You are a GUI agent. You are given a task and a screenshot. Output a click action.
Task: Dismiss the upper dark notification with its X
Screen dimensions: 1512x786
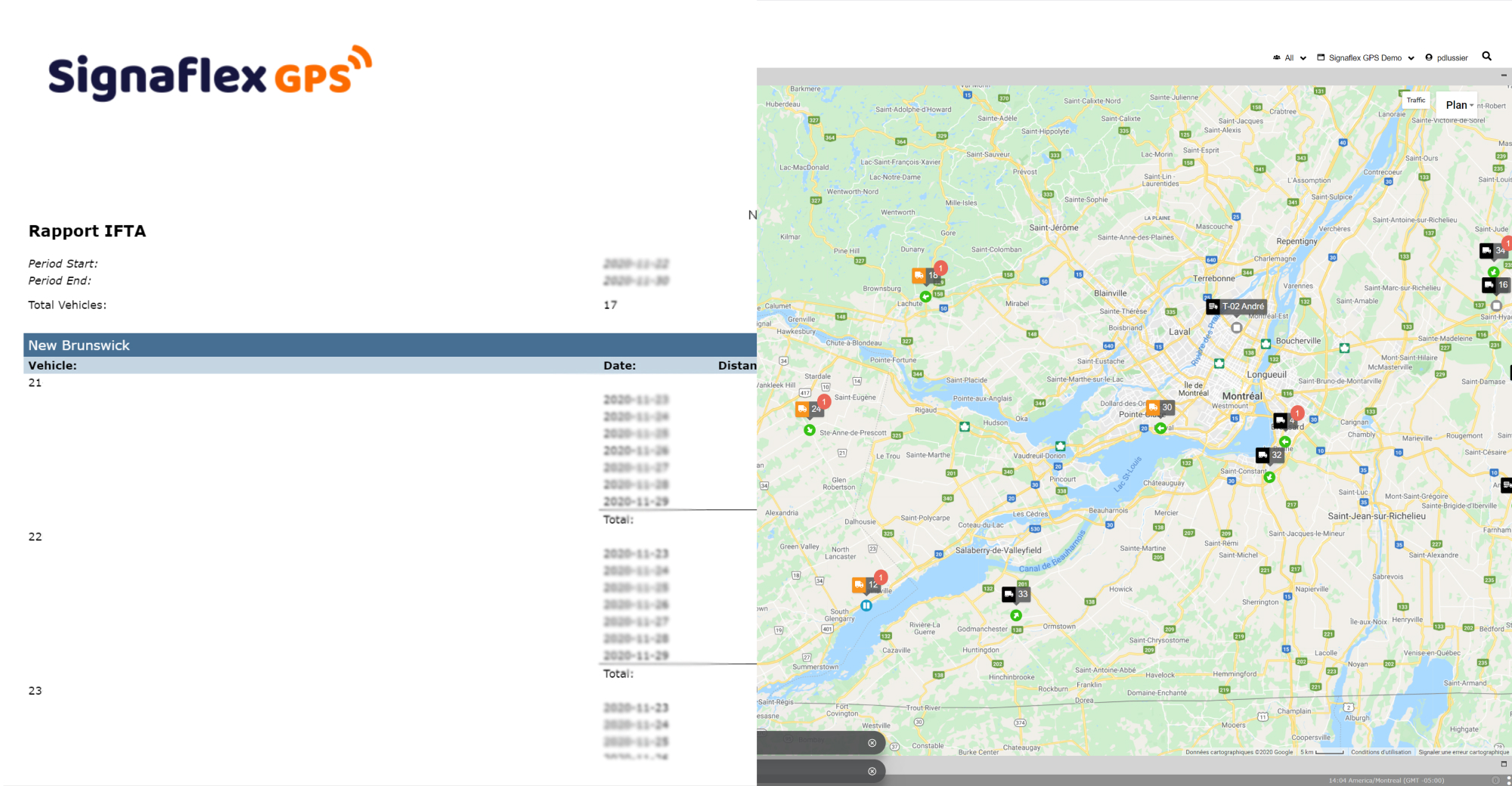pyautogui.click(x=872, y=743)
